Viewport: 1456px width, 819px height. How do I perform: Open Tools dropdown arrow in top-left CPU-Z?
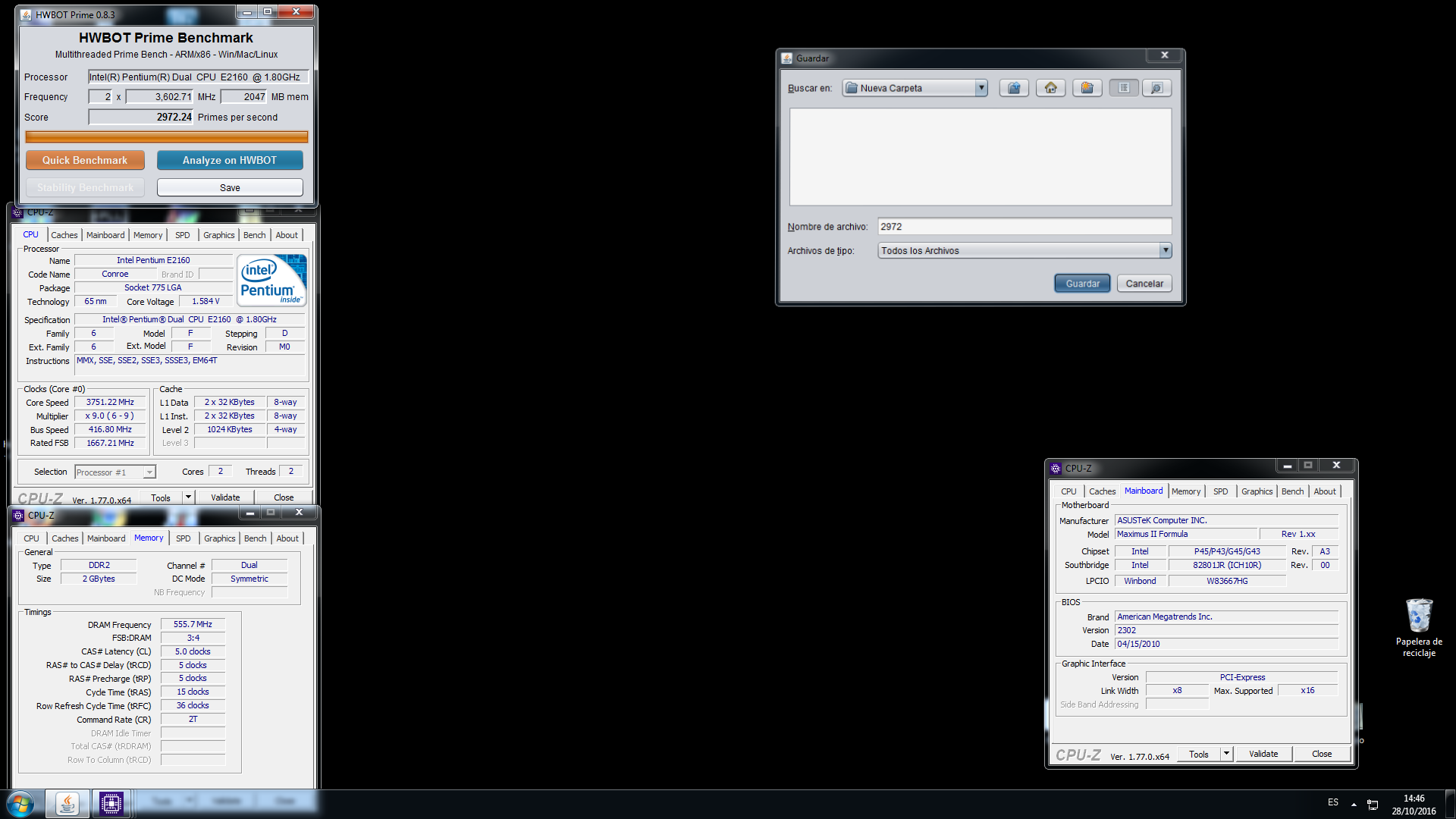pos(188,497)
